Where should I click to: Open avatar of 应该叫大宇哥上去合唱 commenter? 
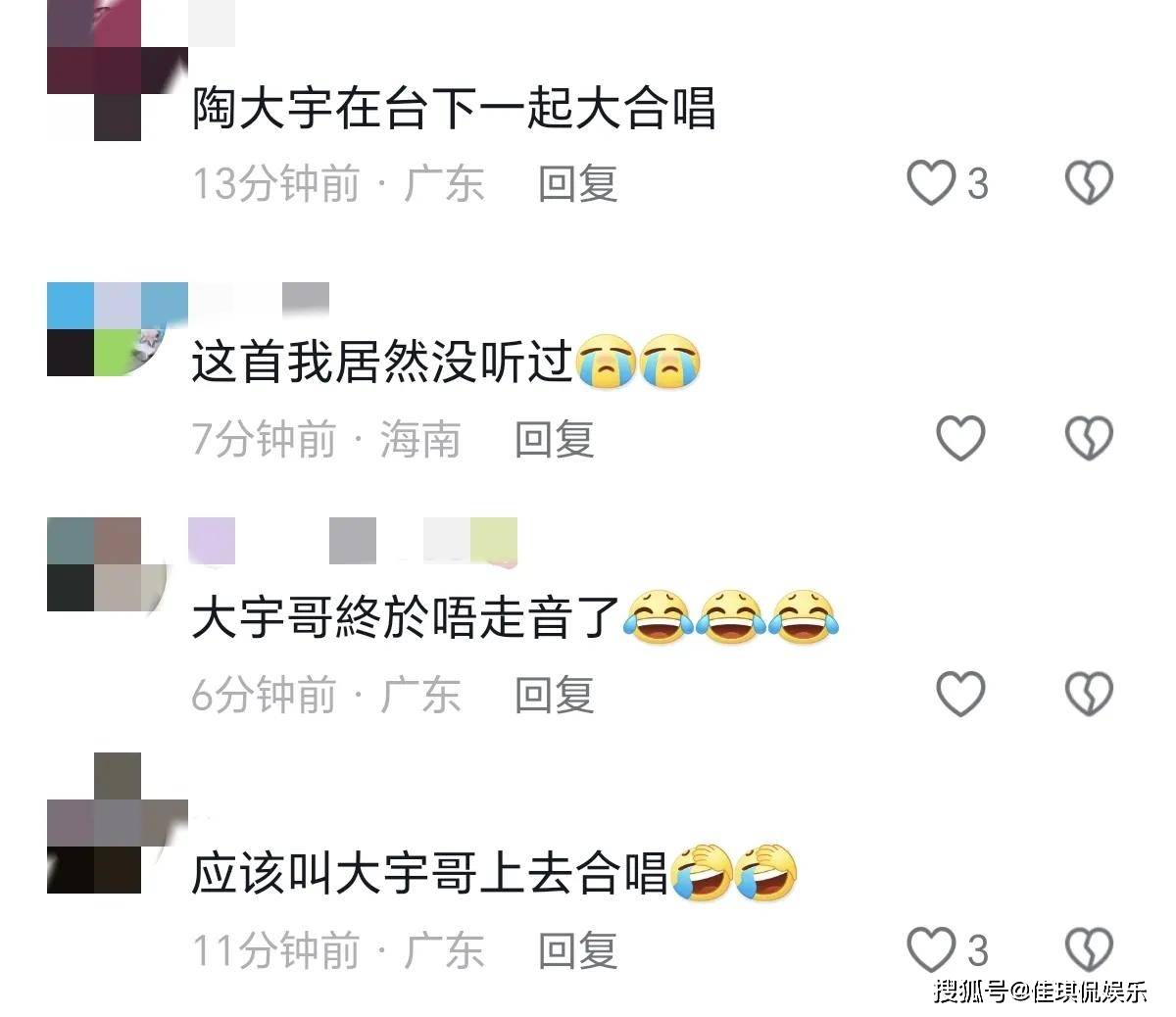pyautogui.click(x=118, y=823)
